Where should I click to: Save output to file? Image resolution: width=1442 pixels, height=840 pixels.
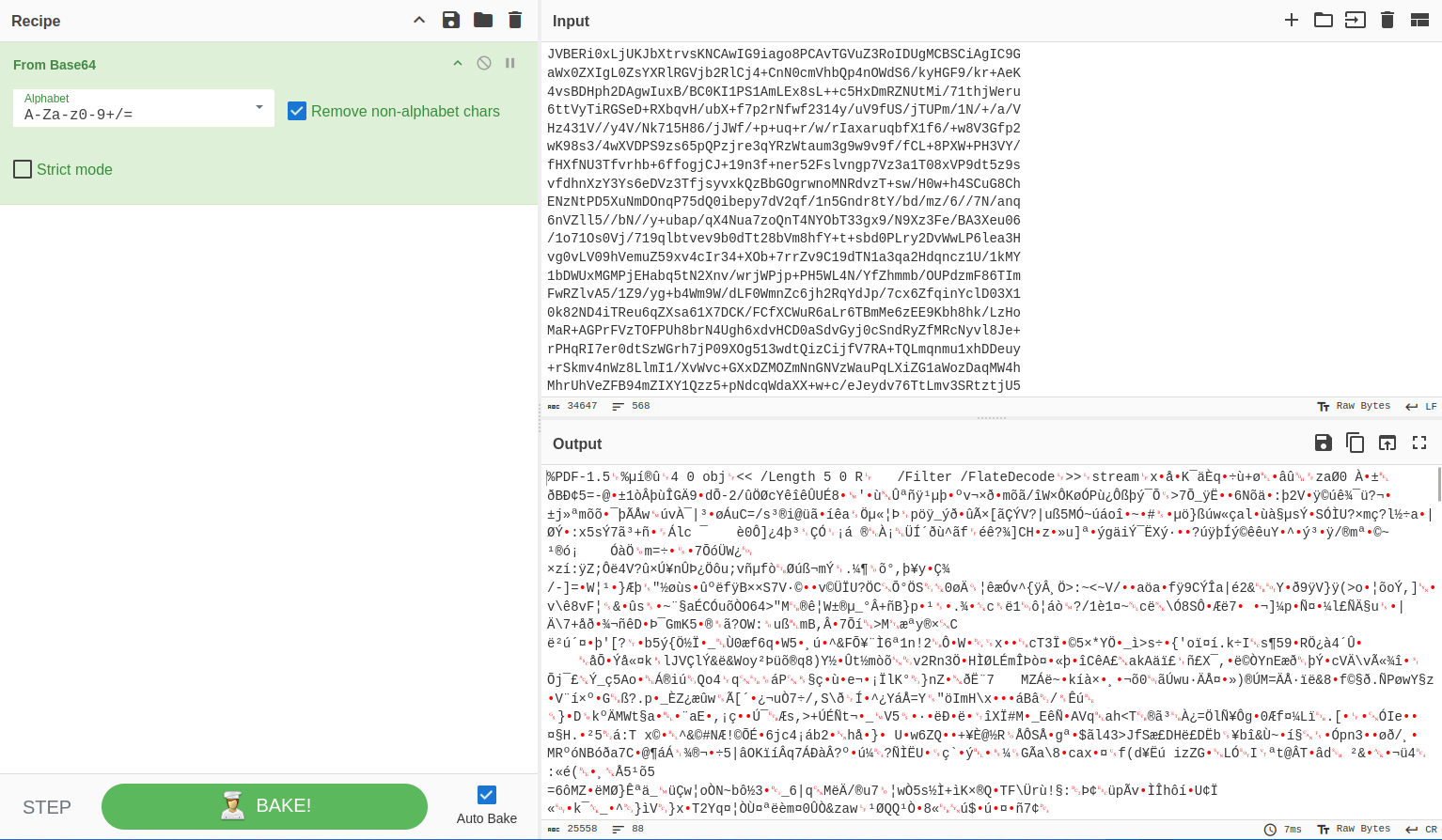(1323, 443)
